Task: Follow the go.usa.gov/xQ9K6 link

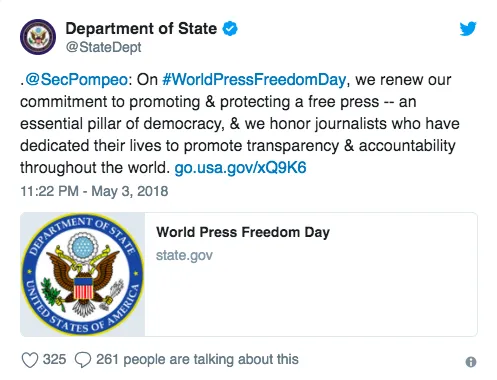Action: pos(240,168)
